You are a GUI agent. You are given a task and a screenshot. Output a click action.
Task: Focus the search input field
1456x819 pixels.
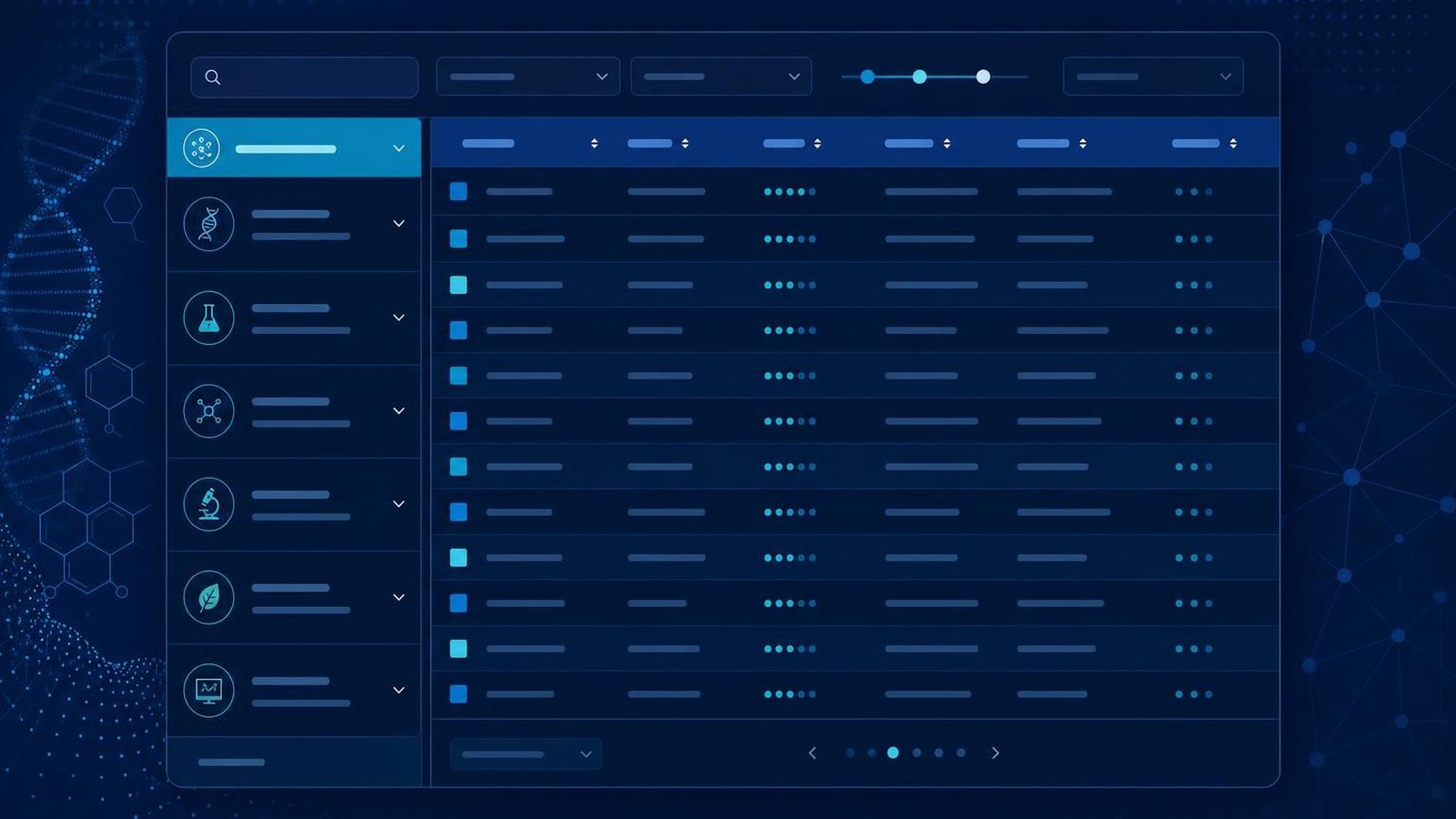coord(304,77)
